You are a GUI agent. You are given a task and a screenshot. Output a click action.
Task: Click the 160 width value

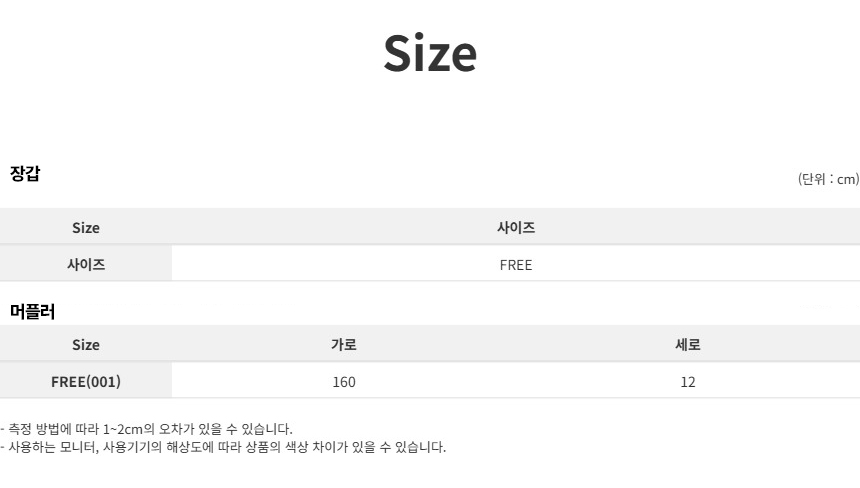click(344, 381)
